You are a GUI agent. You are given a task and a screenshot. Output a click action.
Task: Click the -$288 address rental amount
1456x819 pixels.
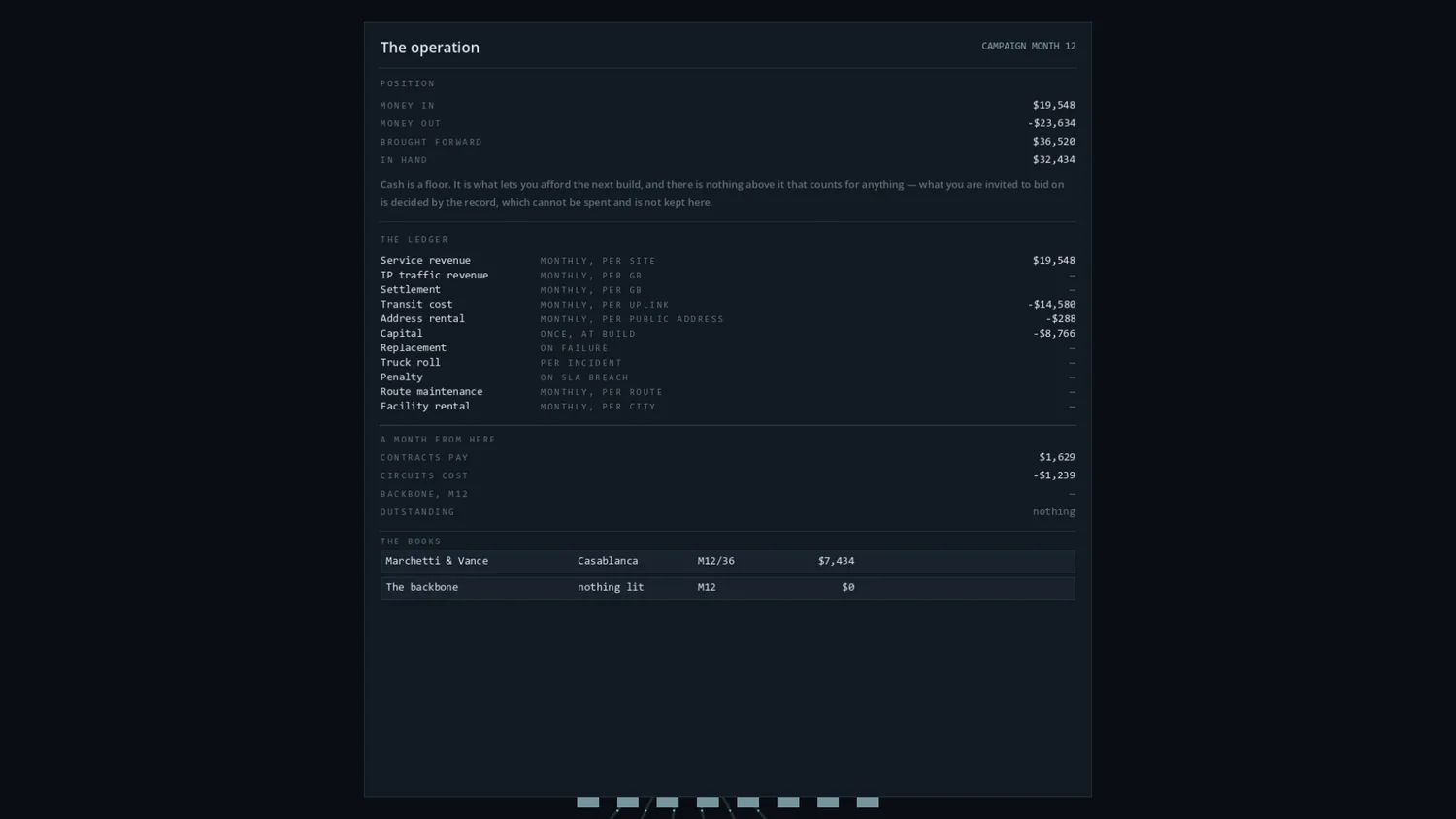[1060, 318]
